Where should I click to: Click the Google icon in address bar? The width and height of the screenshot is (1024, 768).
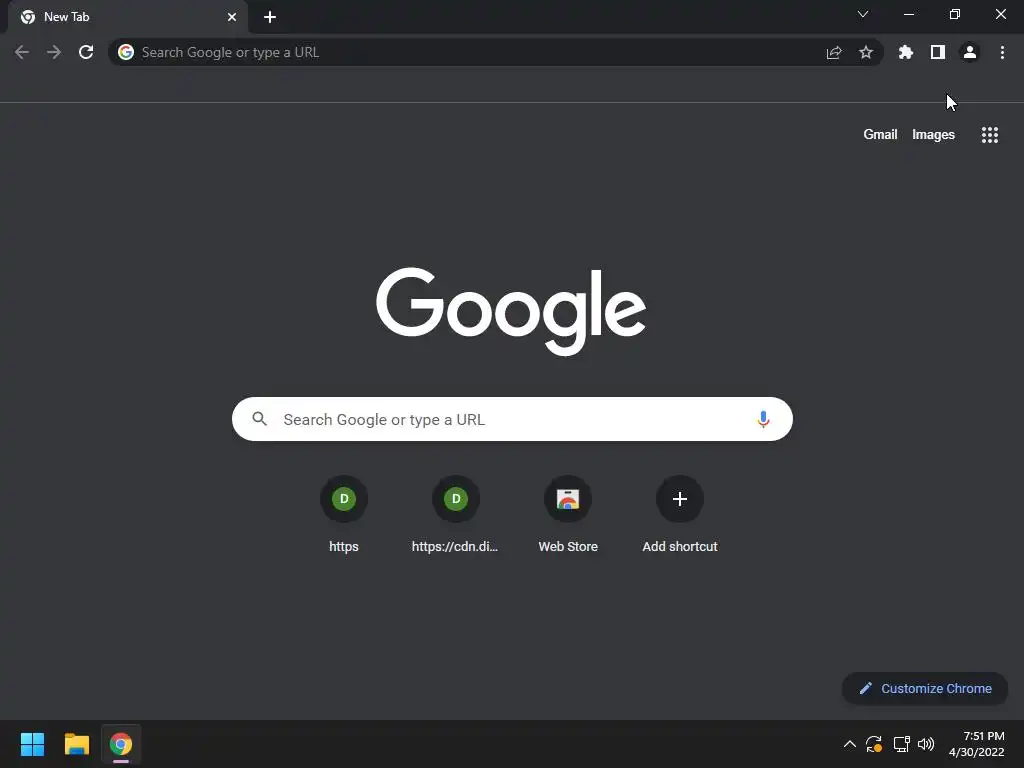(x=126, y=52)
